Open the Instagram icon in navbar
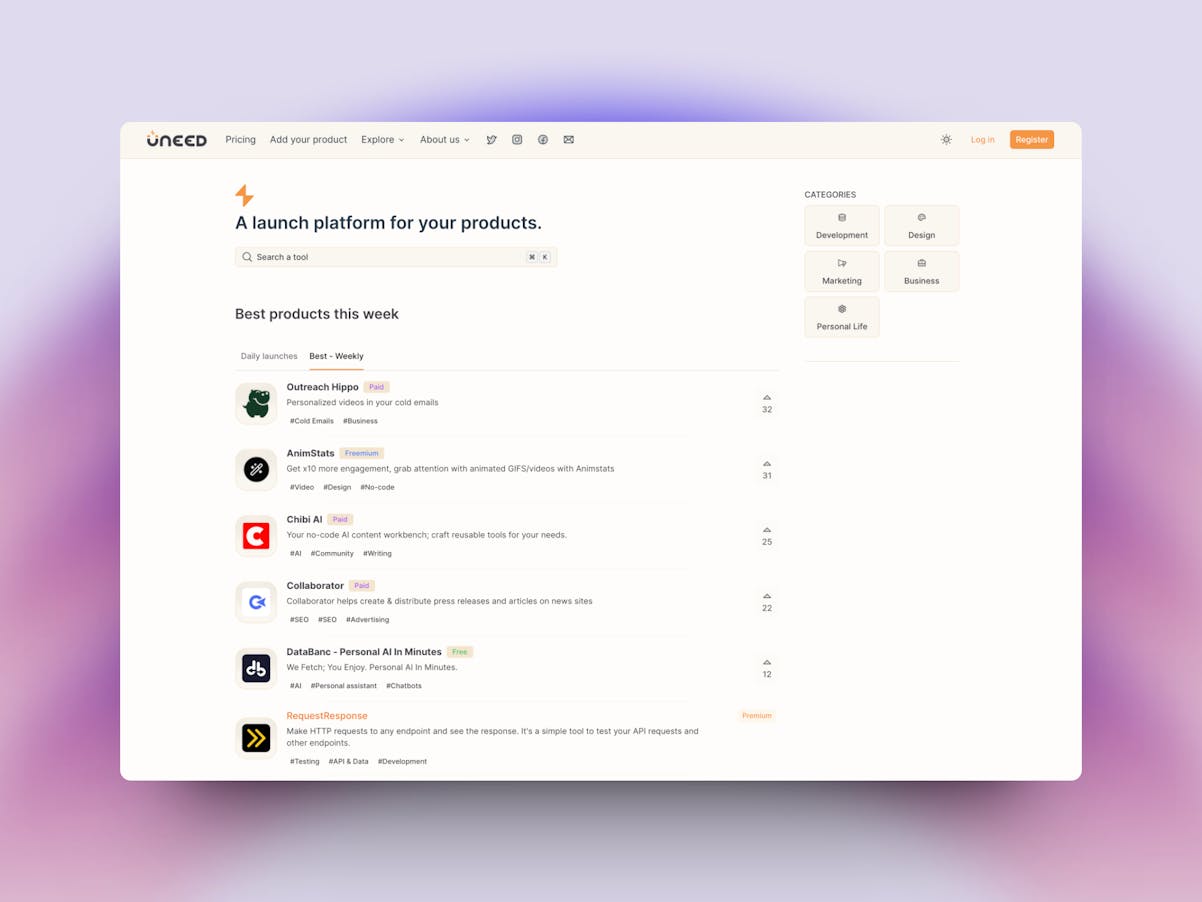This screenshot has width=1202, height=902. [x=517, y=140]
